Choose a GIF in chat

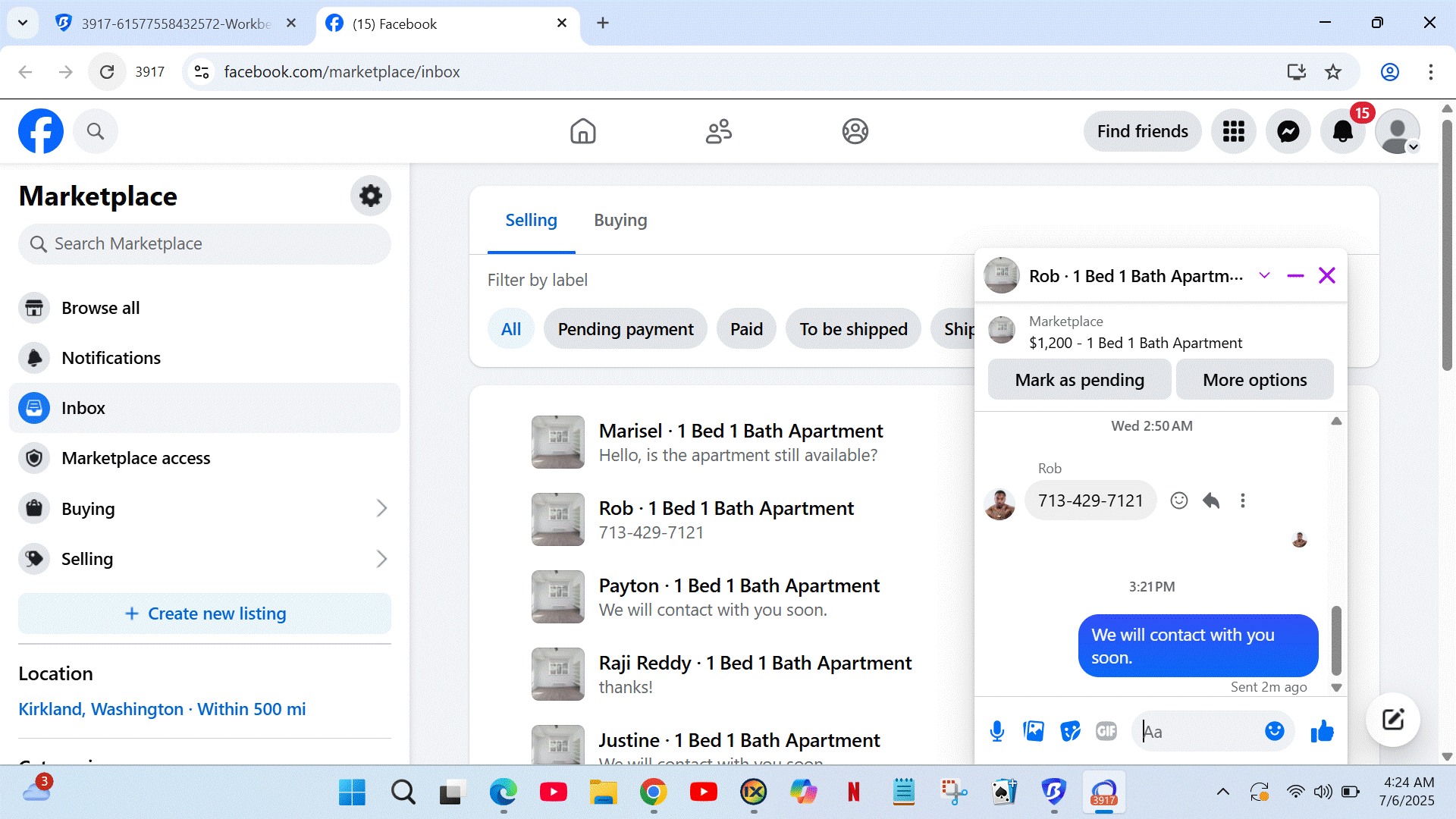(1106, 731)
